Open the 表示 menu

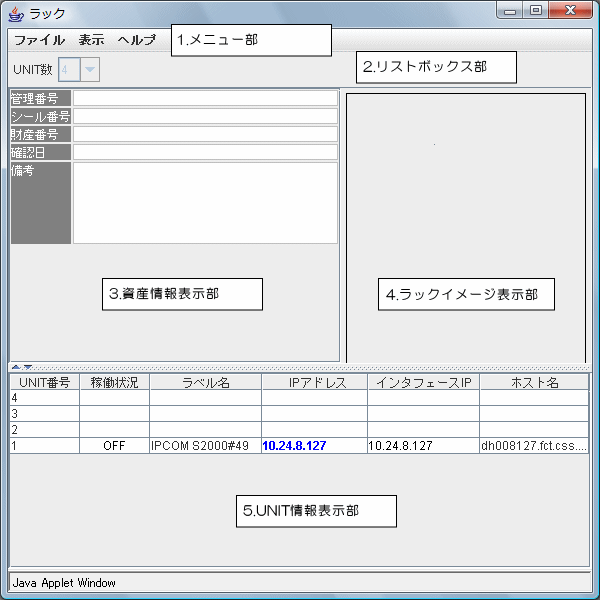[x=91, y=40]
